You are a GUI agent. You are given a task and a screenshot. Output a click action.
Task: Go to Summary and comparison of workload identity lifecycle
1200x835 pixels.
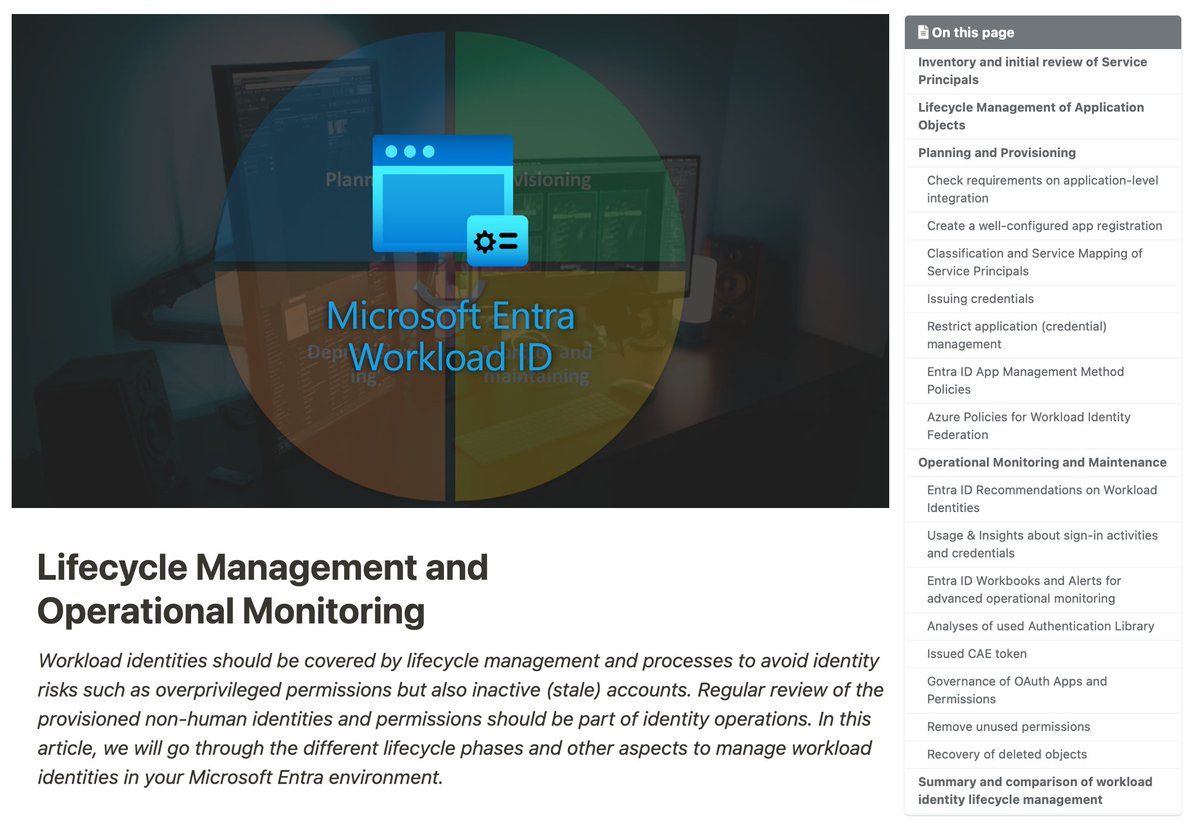point(1043,791)
